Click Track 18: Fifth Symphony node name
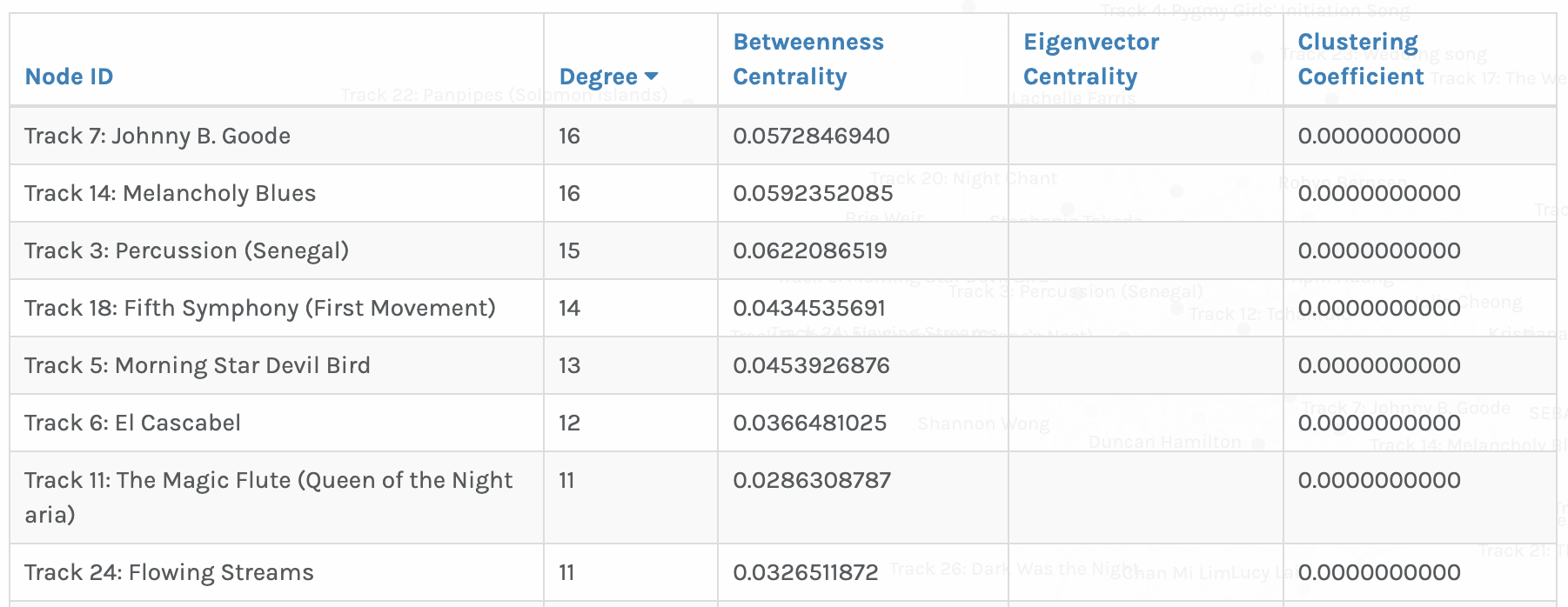Screen dimensions: 1568x607 click(259, 308)
